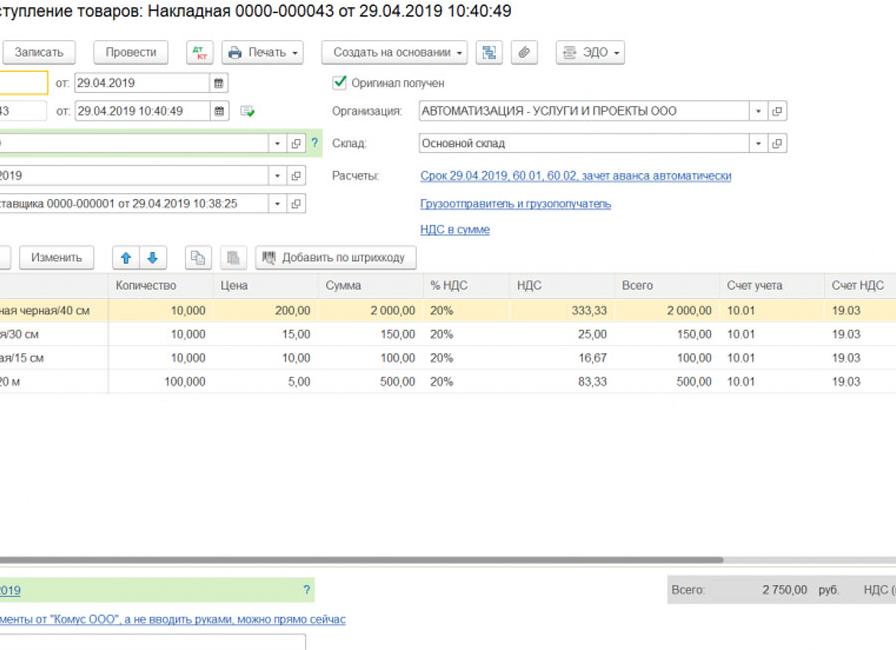
Task: Click the Записать button
Action: point(39,53)
